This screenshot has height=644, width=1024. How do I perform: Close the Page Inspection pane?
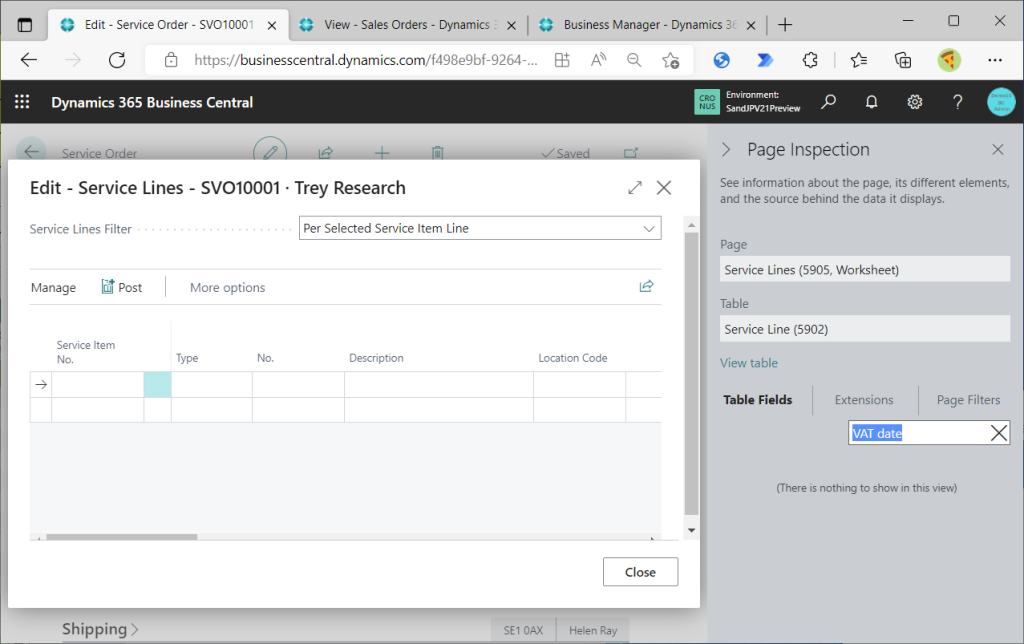998,150
